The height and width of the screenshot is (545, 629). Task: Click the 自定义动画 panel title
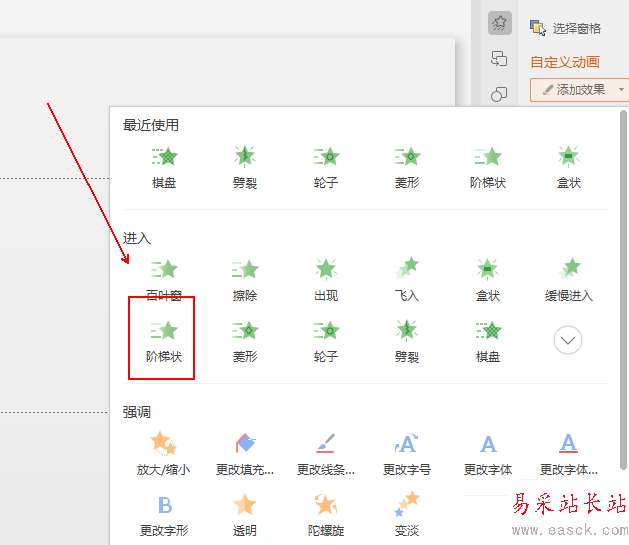(x=565, y=62)
